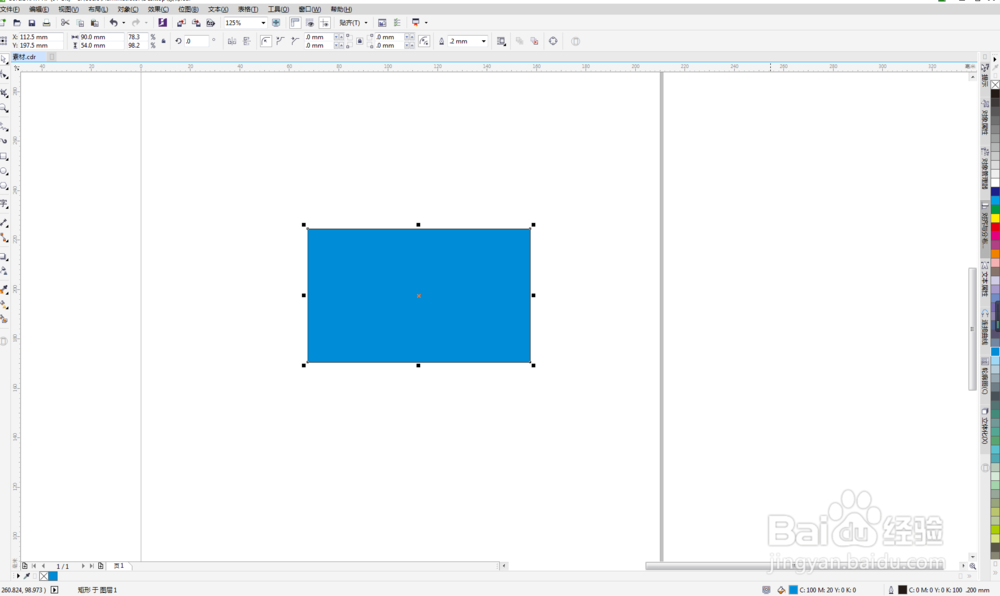Select the Page 1 tab
The image size is (1000, 596).
pos(119,566)
